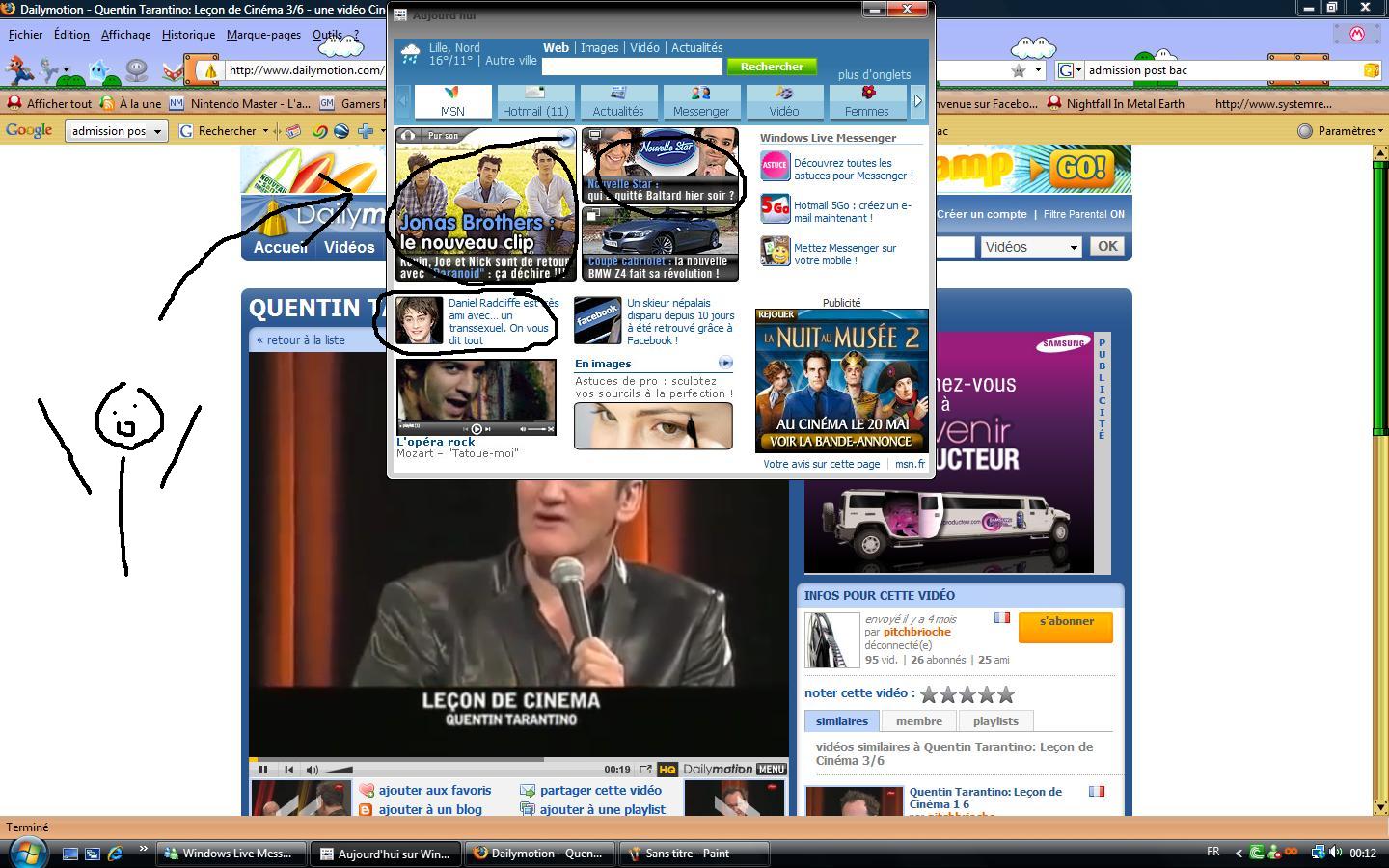The image size is (1389, 868).
Task: Open video in popup window icon
Action: [645, 769]
